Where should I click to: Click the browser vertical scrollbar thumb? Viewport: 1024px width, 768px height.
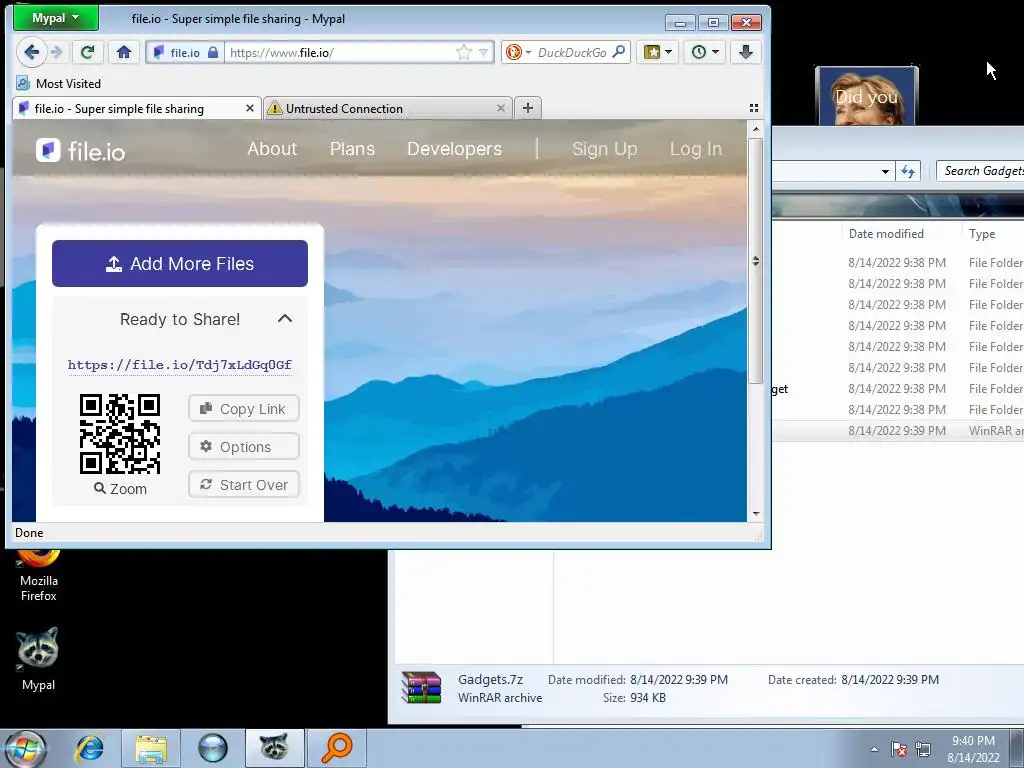pyautogui.click(x=756, y=261)
